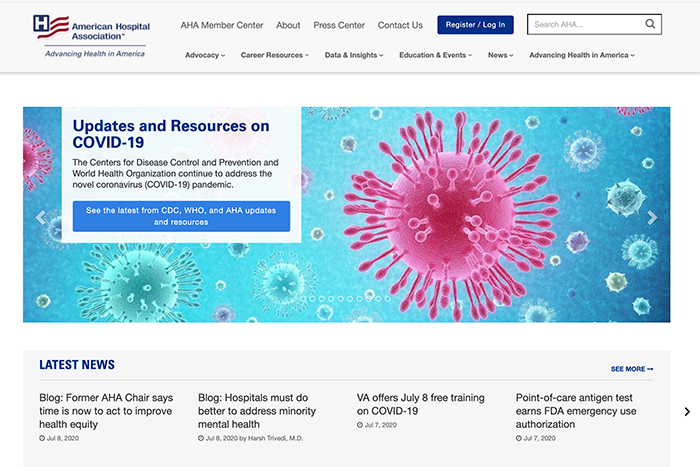This screenshot has height=467, width=700.
Task: Click the SEE MORE news link
Action: [x=632, y=369]
